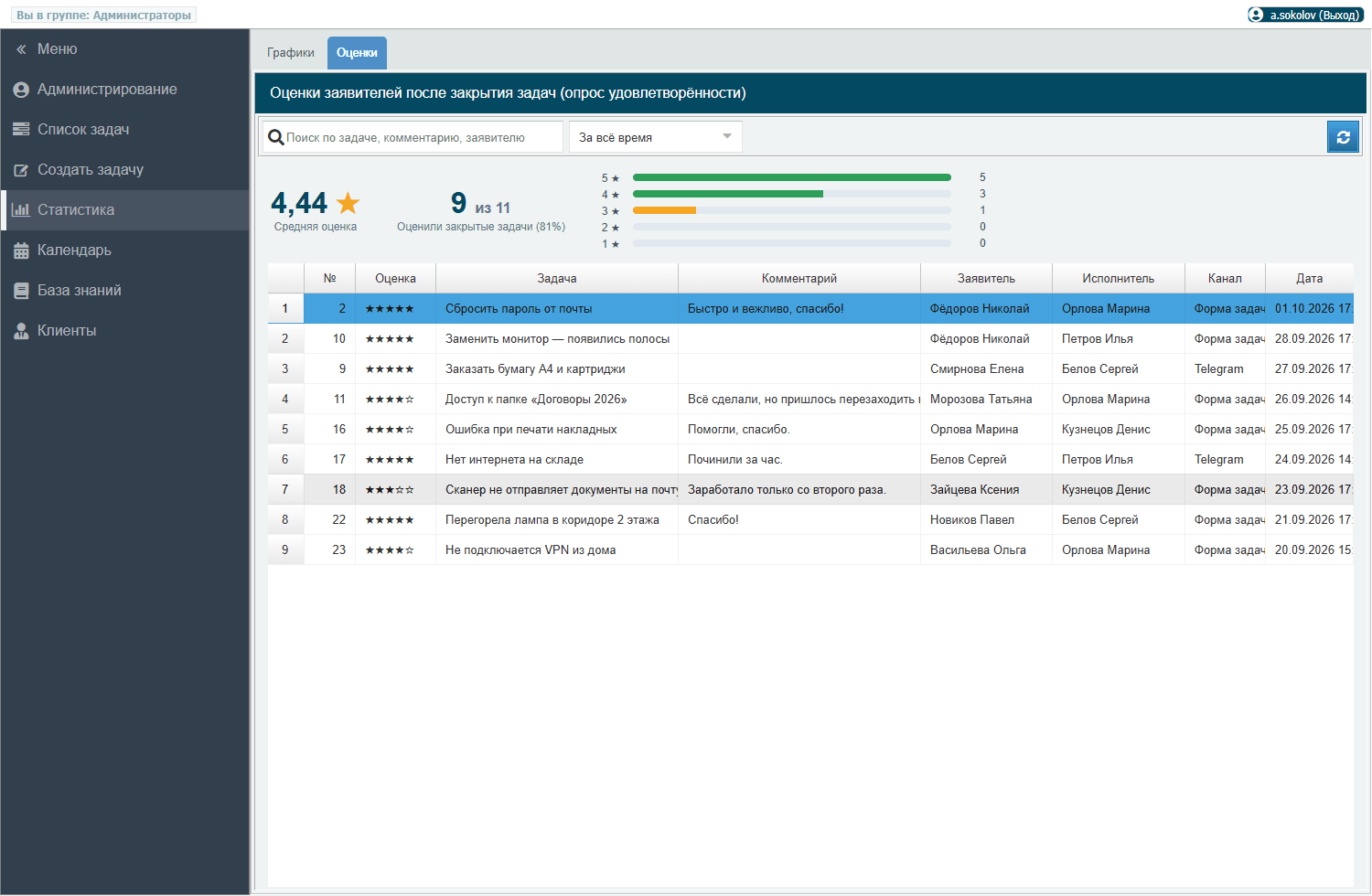Image resolution: width=1372 pixels, height=896 pixels.
Task: Click the Календарь calendar icon
Action: [x=21, y=251]
